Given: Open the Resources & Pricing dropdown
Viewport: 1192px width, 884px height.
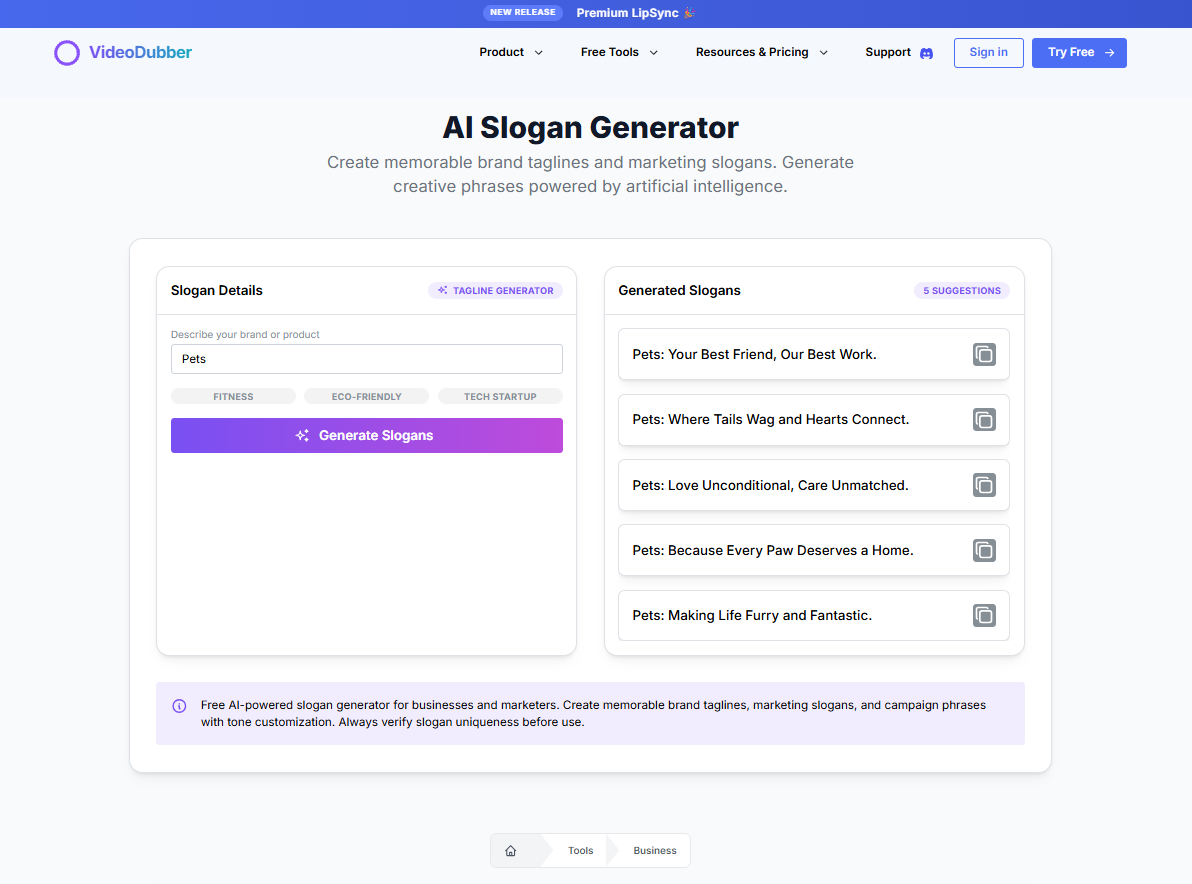Looking at the screenshot, I should [x=762, y=52].
